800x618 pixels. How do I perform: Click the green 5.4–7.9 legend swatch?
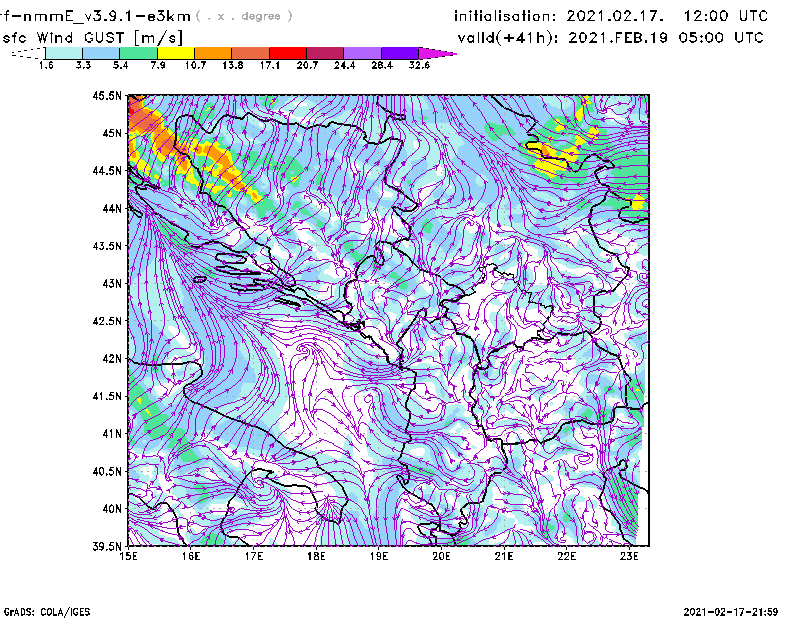138,53
